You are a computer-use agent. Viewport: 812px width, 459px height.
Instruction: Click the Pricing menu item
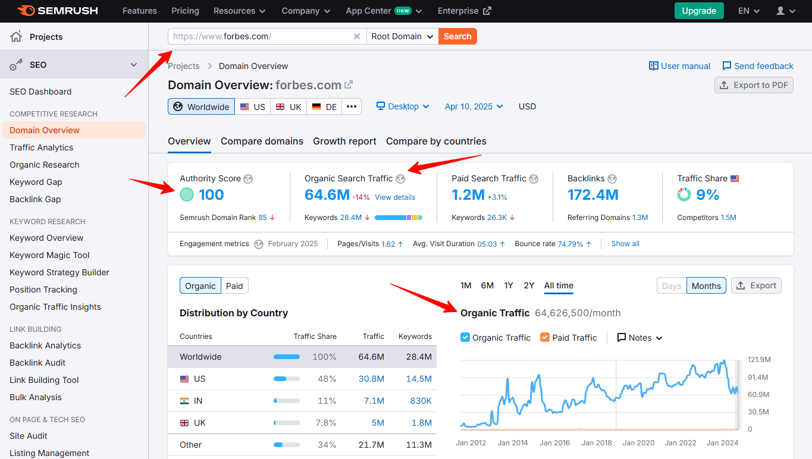185,11
